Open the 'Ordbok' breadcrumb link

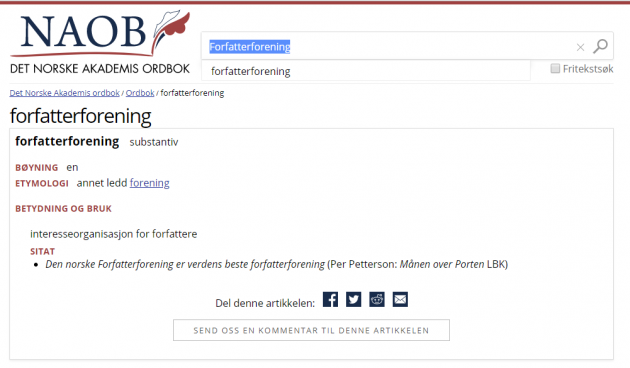tap(140, 93)
